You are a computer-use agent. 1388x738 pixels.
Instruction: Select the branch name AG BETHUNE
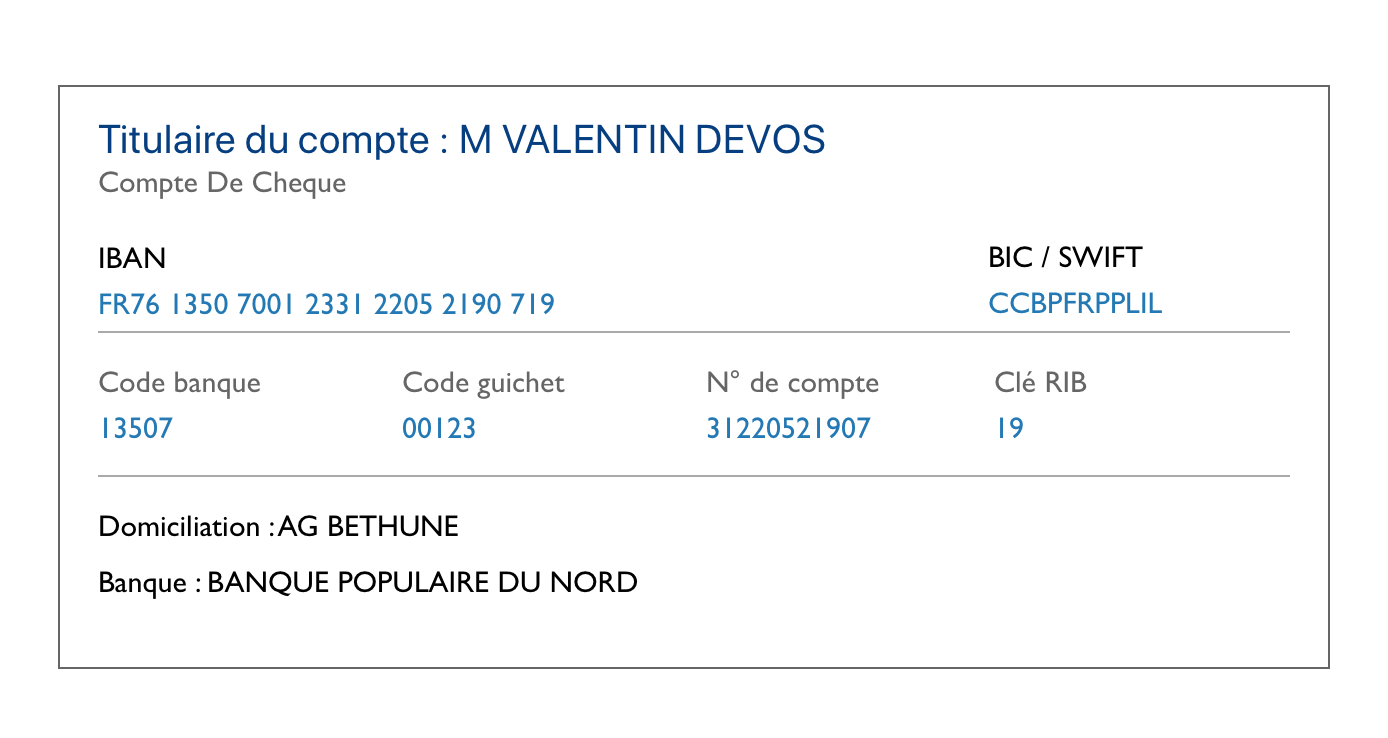pyautogui.click(x=368, y=527)
